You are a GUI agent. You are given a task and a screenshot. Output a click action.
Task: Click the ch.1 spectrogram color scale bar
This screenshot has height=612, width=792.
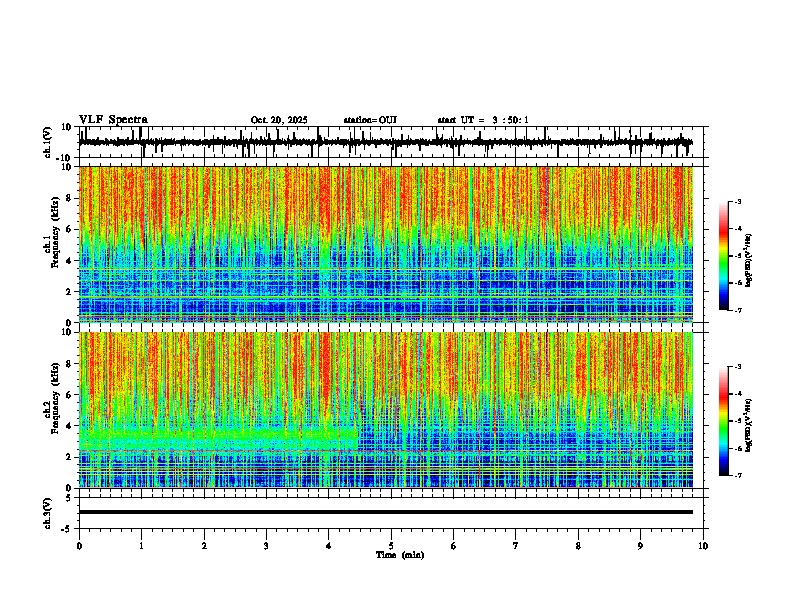pyautogui.click(x=724, y=256)
